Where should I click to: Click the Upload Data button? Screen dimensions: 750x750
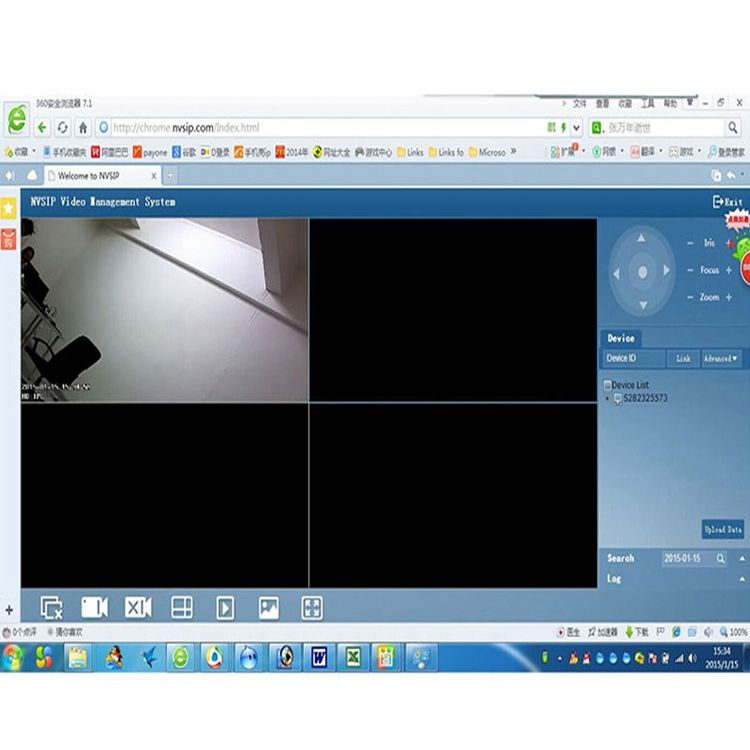pos(723,529)
